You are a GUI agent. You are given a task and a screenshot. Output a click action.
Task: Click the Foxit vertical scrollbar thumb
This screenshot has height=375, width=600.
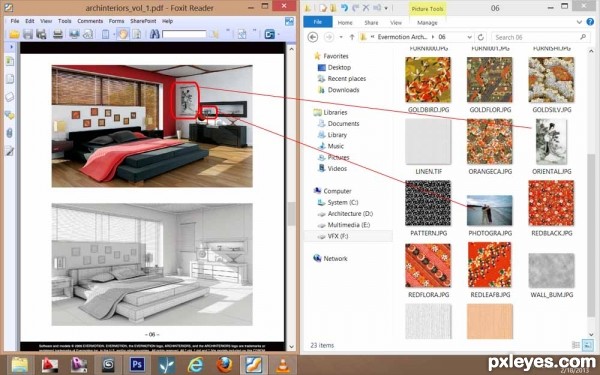pyautogui.click(x=291, y=214)
